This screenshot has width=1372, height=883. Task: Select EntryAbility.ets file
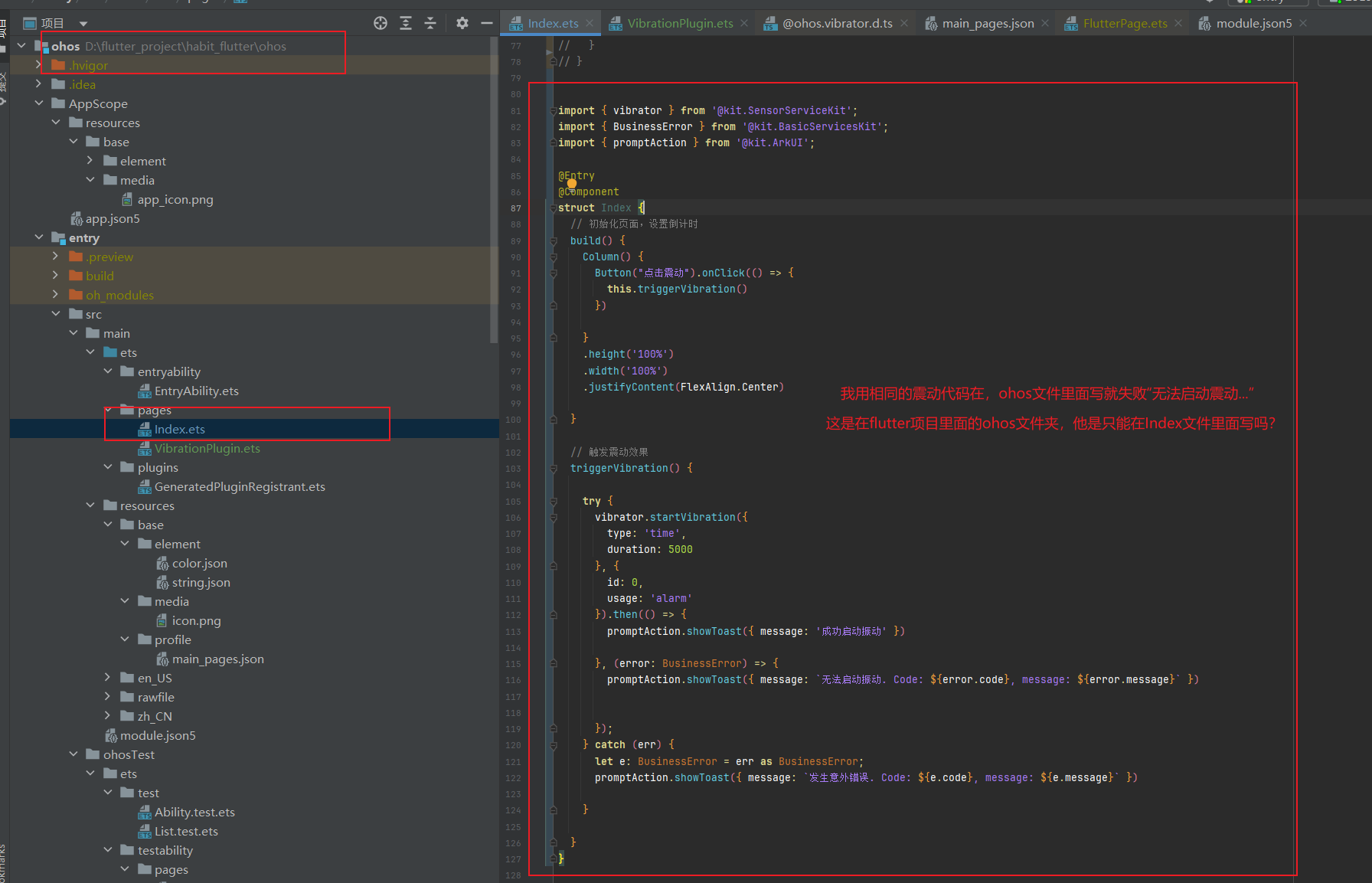[196, 391]
